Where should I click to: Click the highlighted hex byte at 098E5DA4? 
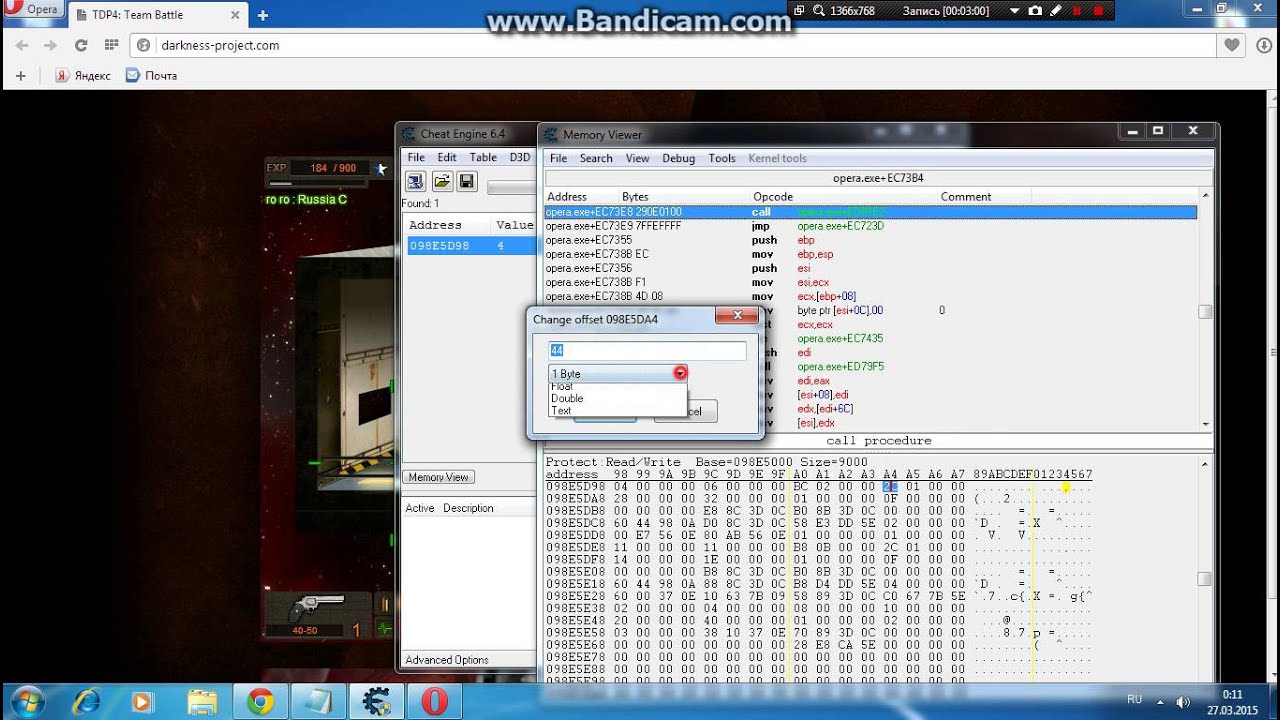click(890, 487)
